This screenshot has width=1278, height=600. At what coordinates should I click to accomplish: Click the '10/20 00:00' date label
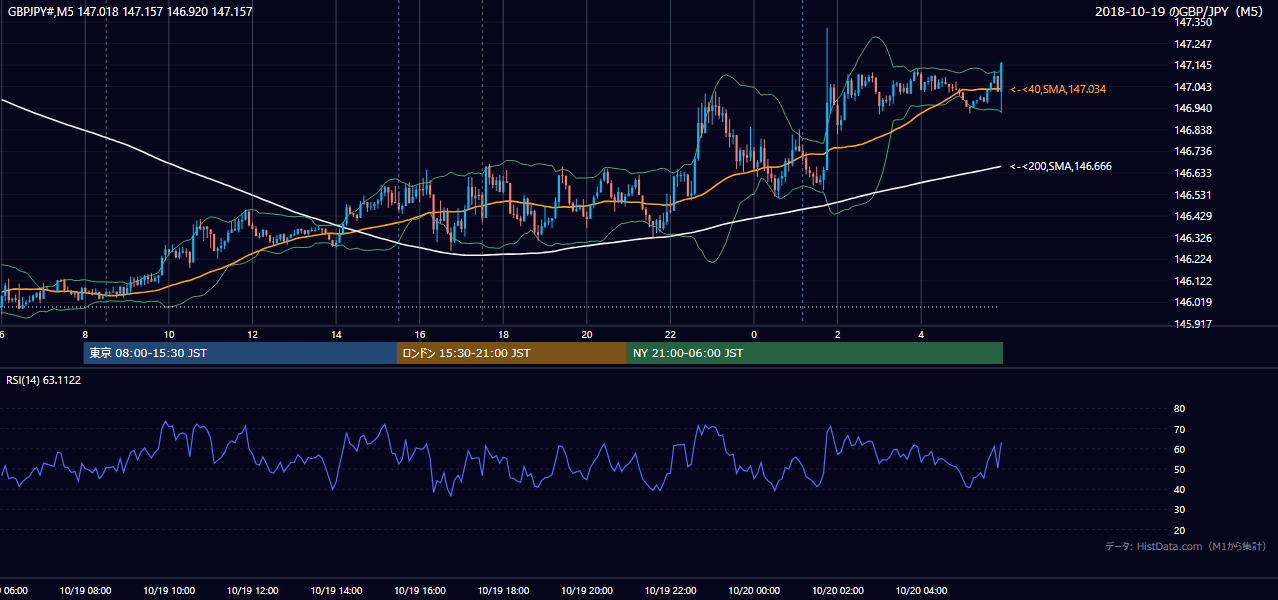[754, 591]
